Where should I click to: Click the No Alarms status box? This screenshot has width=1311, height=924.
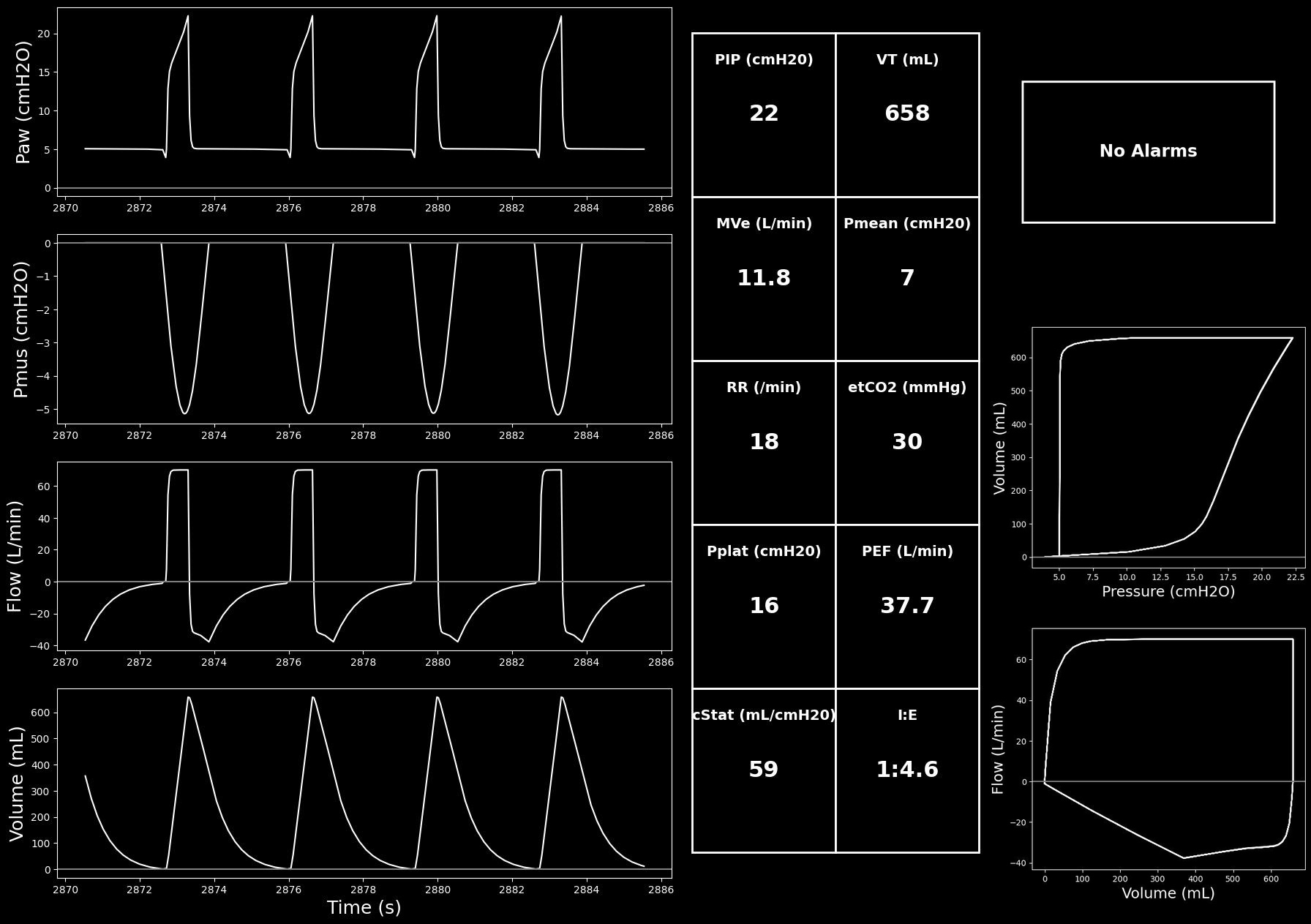click(1148, 151)
